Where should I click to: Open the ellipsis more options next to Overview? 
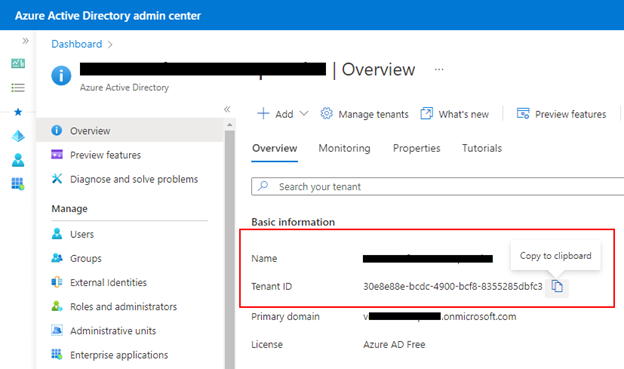[x=439, y=69]
